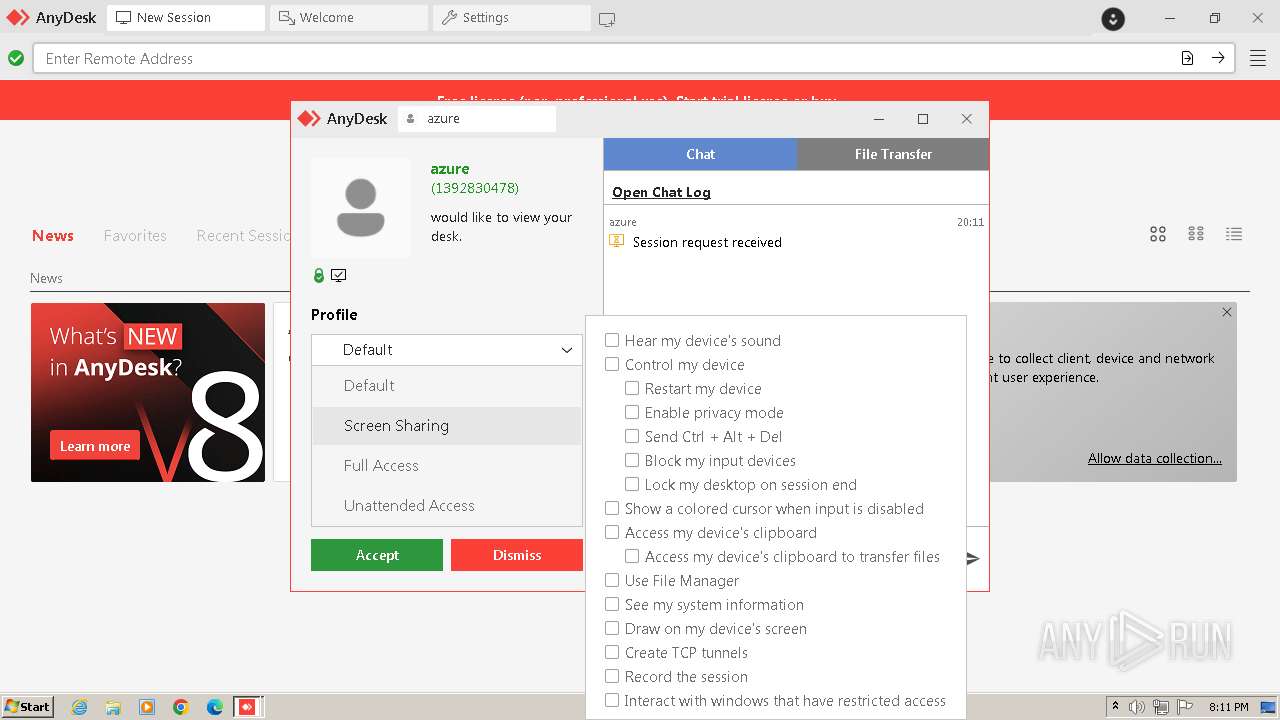Image resolution: width=1280 pixels, height=720 pixels.
Task: Select Unattended Access profile
Action: pos(447,506)
